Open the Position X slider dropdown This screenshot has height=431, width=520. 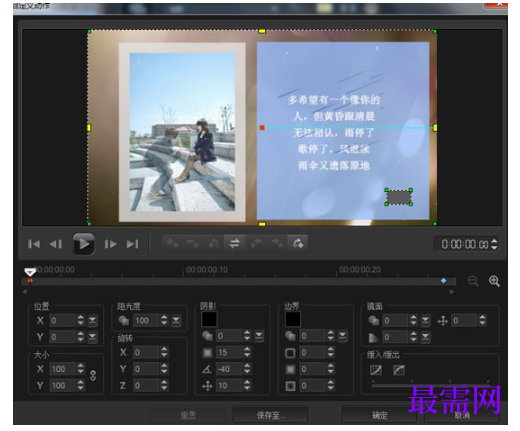[x=92, y=321]
